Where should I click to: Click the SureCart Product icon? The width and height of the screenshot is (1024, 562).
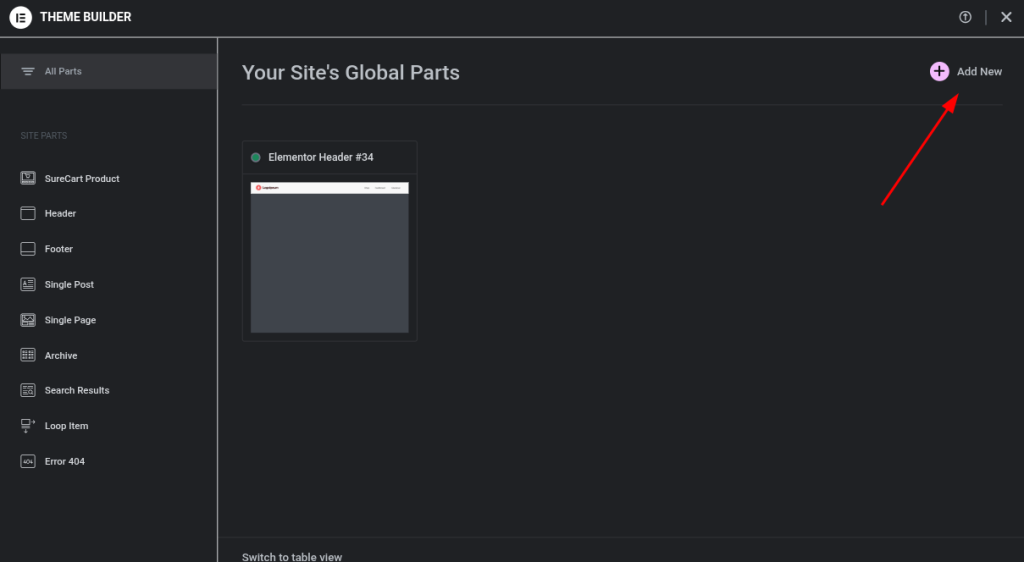pos(28,178)
